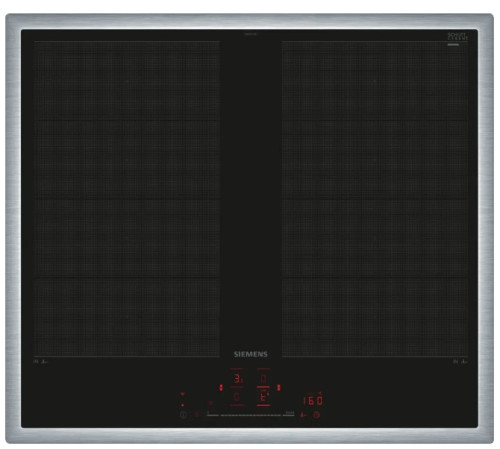The image size is (500, 449).
Task: Tap the red child-lock symbol beside power
Action: pyautogui.click(x=197, y=415)
